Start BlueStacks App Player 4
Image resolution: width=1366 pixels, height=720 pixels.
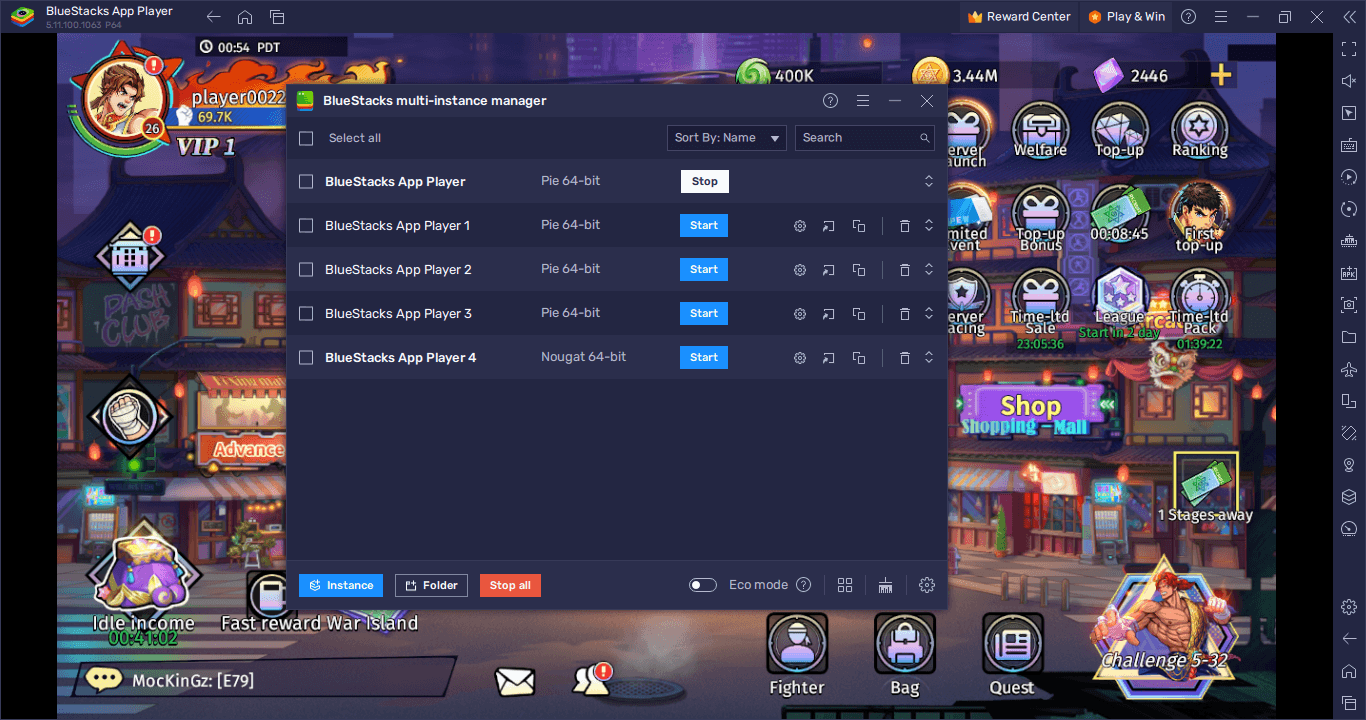click(704, 357)
